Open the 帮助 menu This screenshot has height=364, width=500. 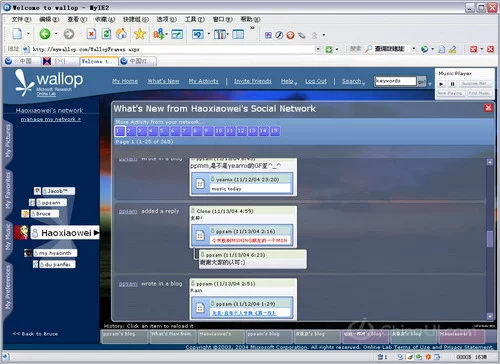pos(250,19)
